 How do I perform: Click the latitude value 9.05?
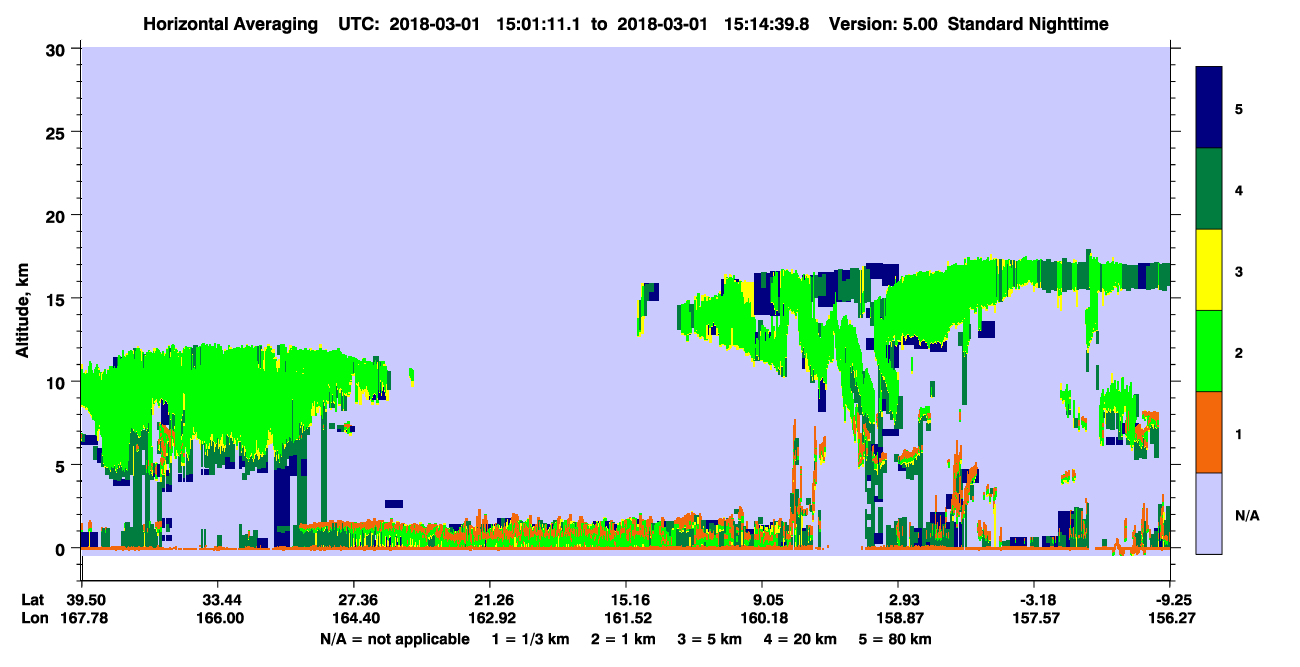click(762, 600)
